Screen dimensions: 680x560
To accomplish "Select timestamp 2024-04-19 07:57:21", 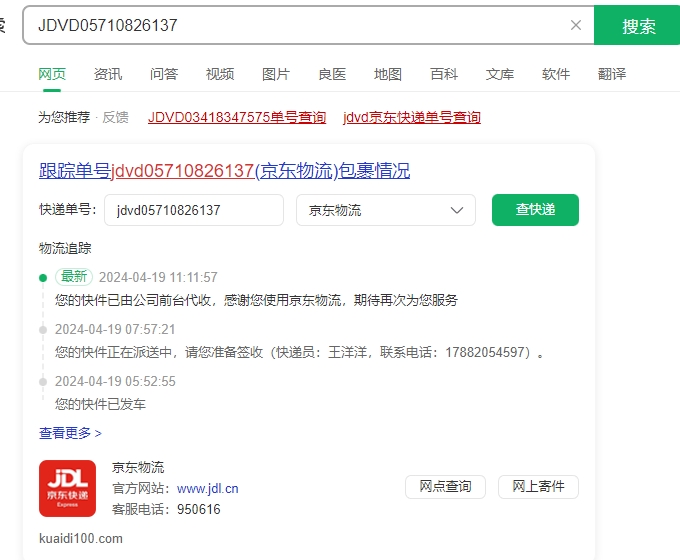I will pyautogui.click(x=115, y=329).
